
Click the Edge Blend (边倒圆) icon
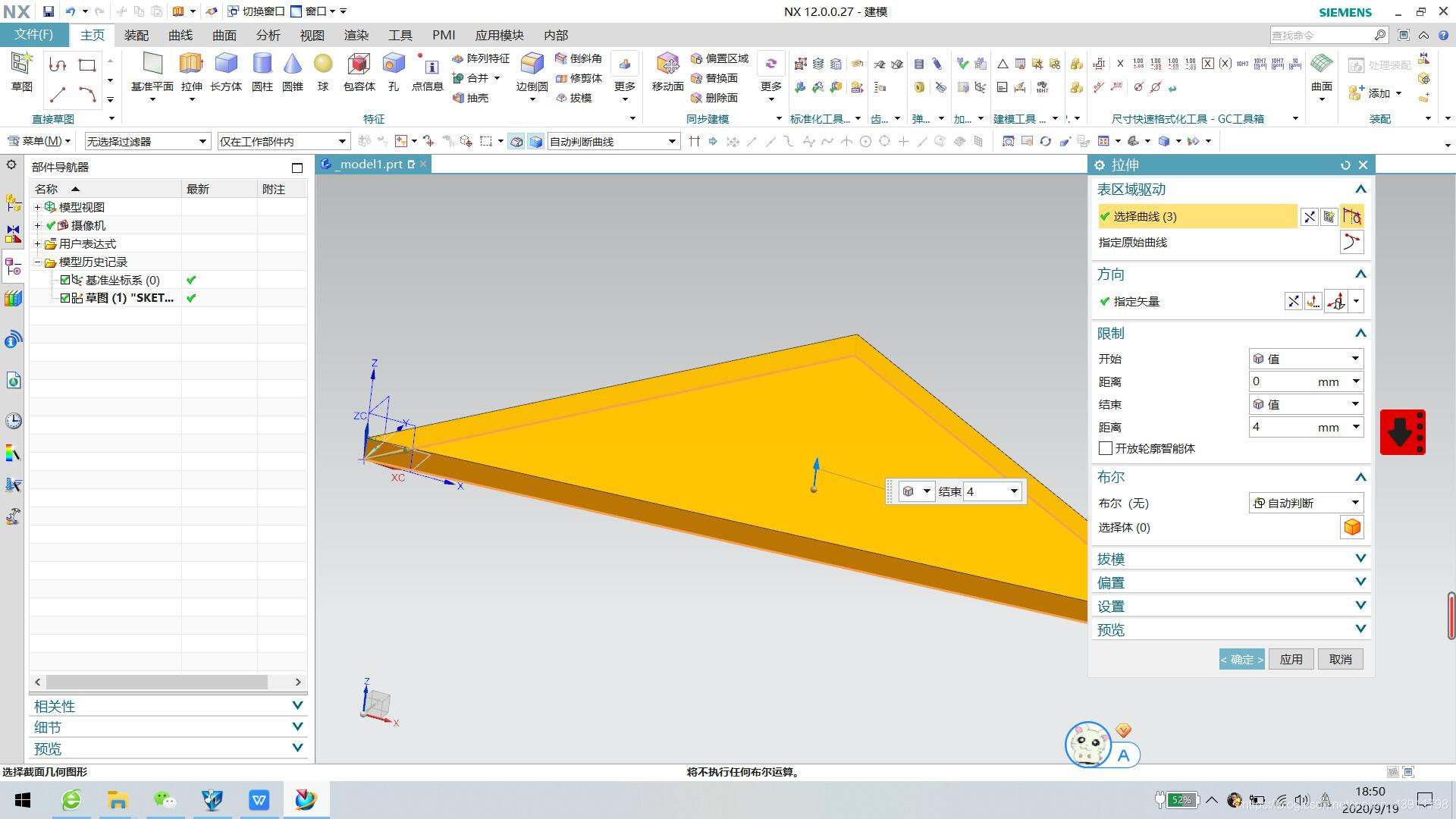(532, 65)
